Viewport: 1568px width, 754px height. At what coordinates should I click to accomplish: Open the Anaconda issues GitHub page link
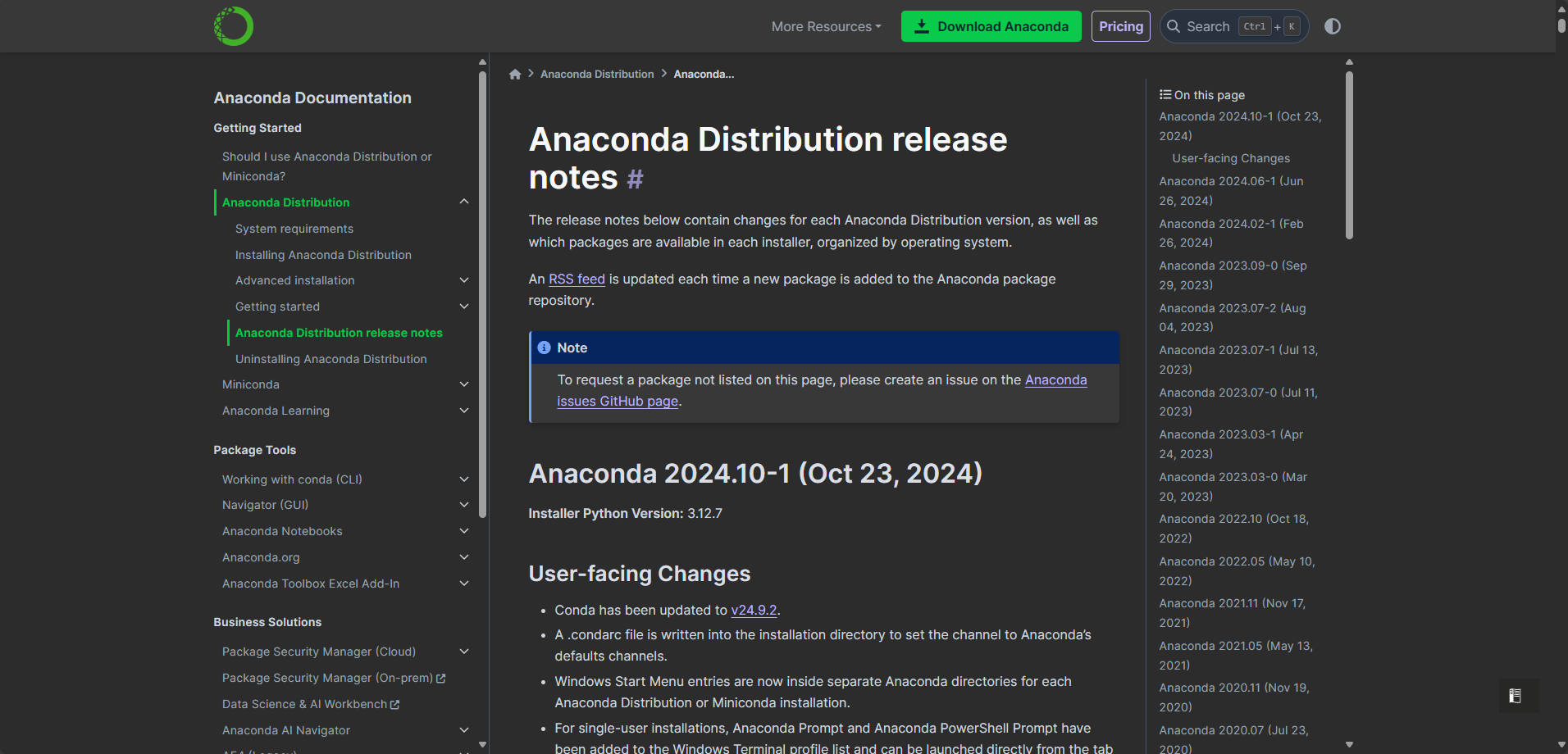(822, 390)
